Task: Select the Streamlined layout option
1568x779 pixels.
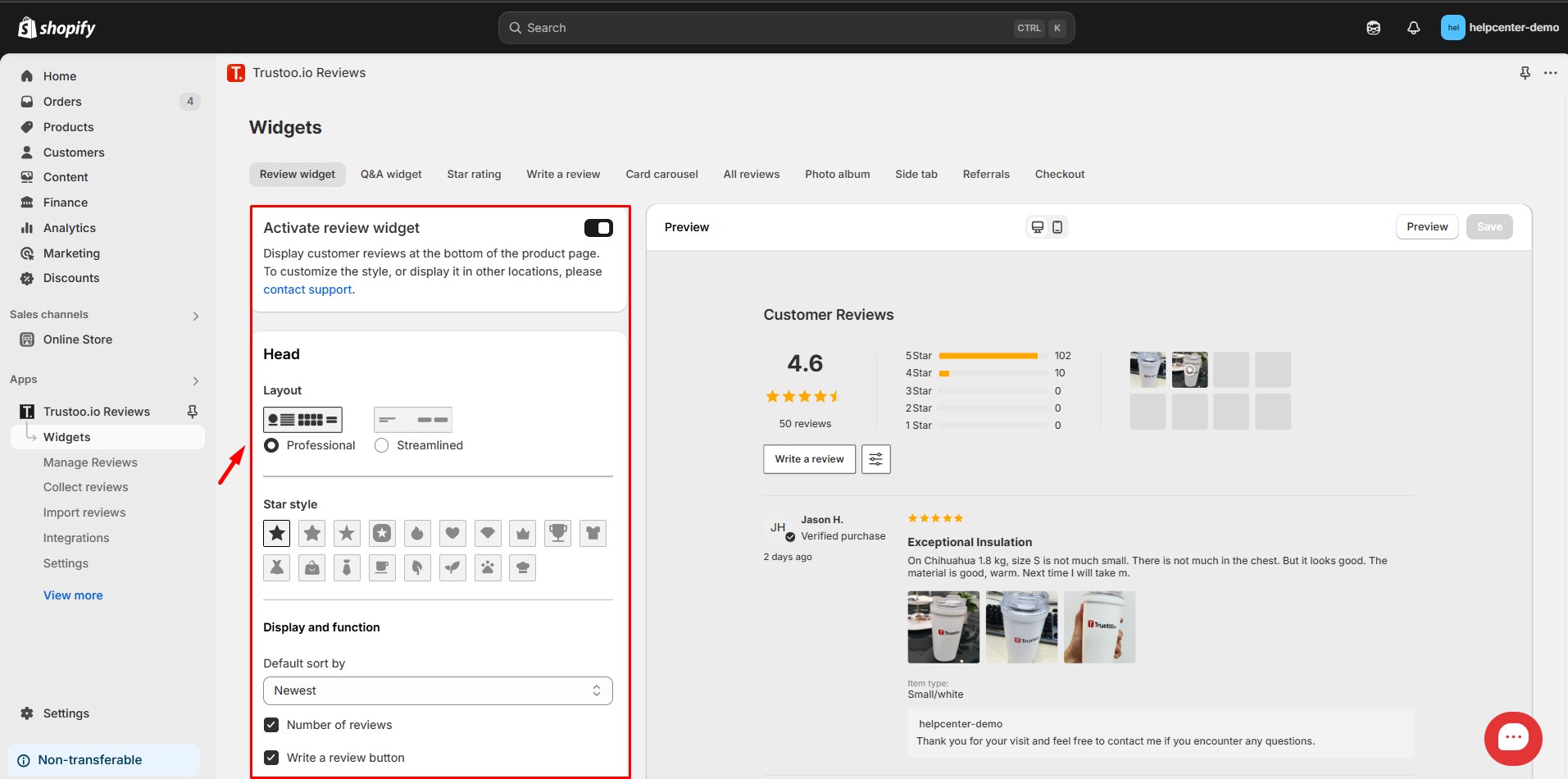Action: tap(382, 445)
